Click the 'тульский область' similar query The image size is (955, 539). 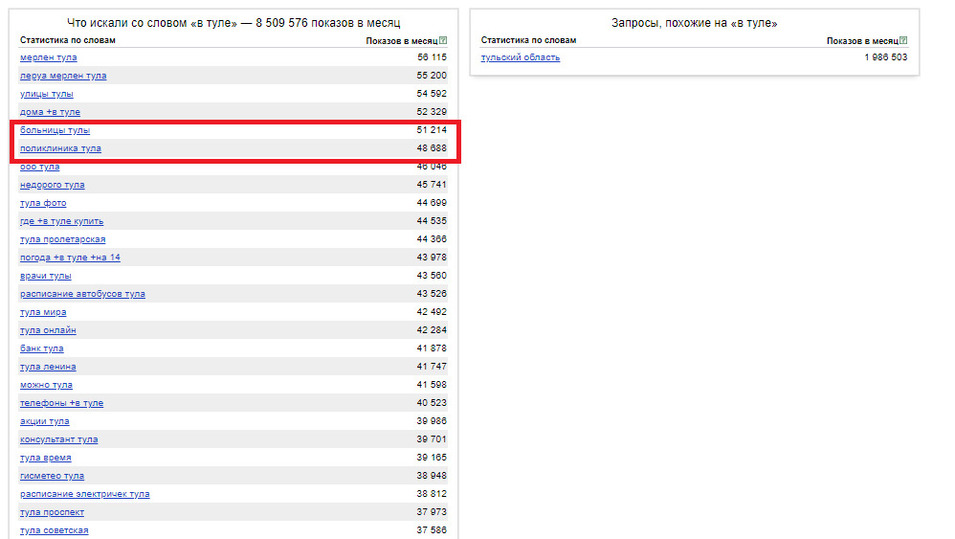pyautogui.click(x=520, y=58)
